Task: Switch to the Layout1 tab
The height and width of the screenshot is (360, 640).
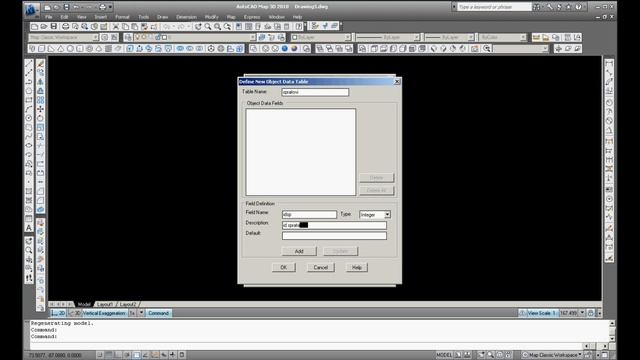Action: coord(105,304)
